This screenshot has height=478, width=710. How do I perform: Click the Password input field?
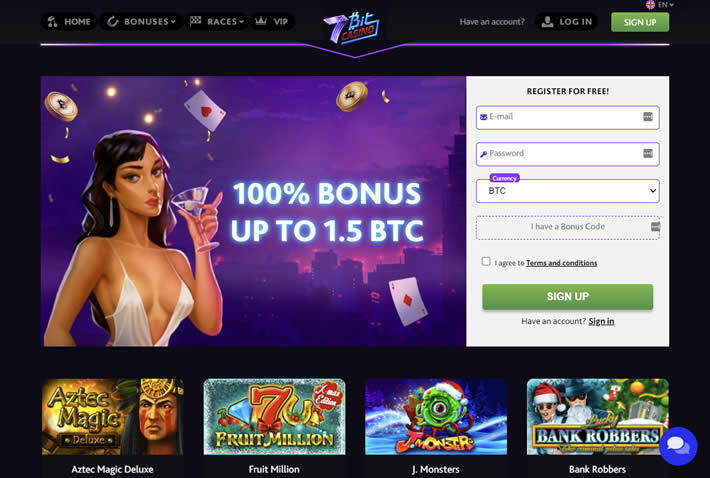point(567,154)
